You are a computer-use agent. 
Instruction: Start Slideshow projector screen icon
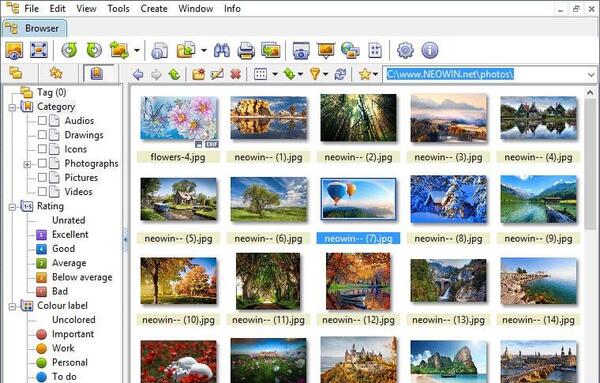coord(326,50)
